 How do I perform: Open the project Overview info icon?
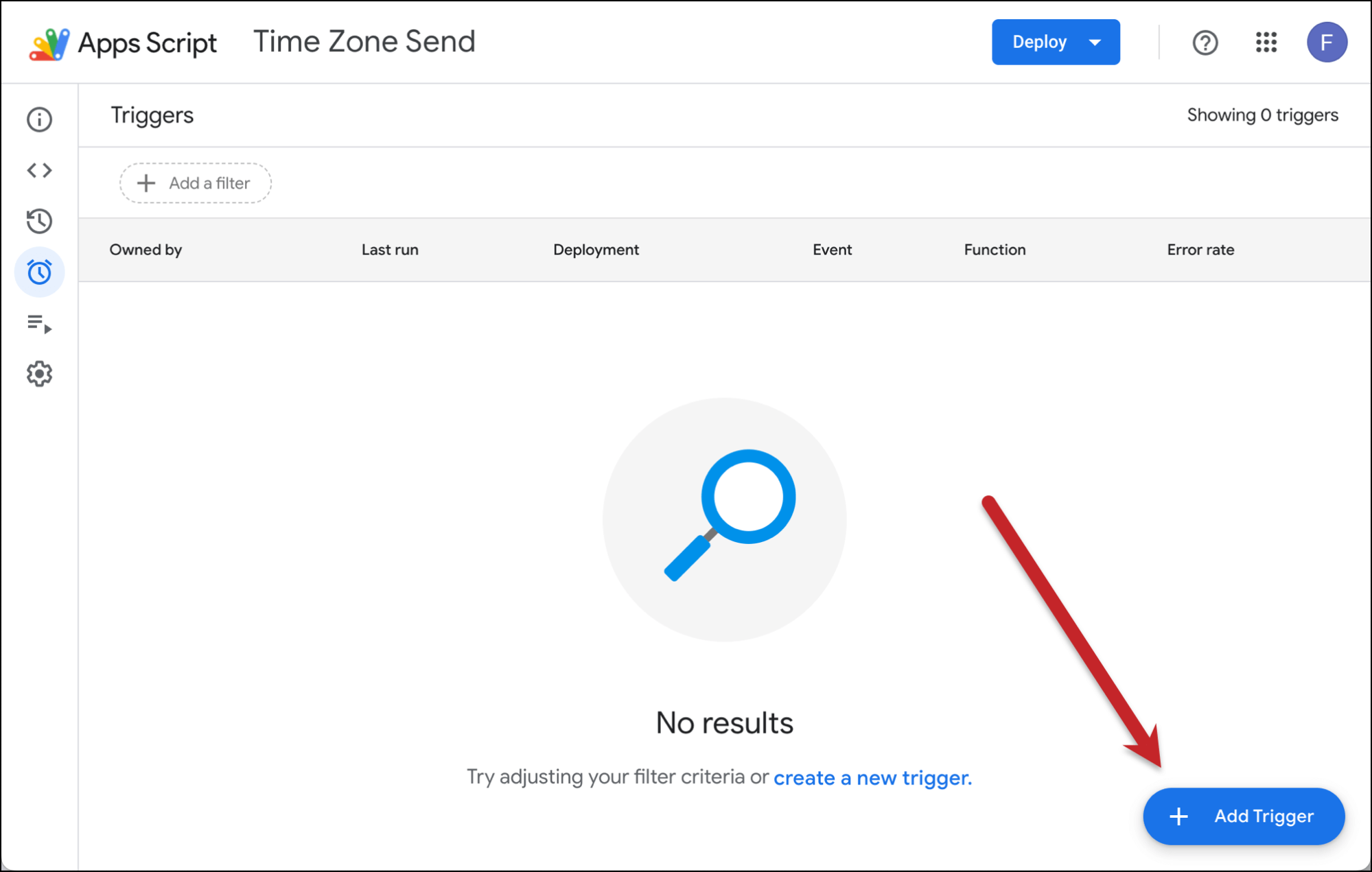pos(39,119)
